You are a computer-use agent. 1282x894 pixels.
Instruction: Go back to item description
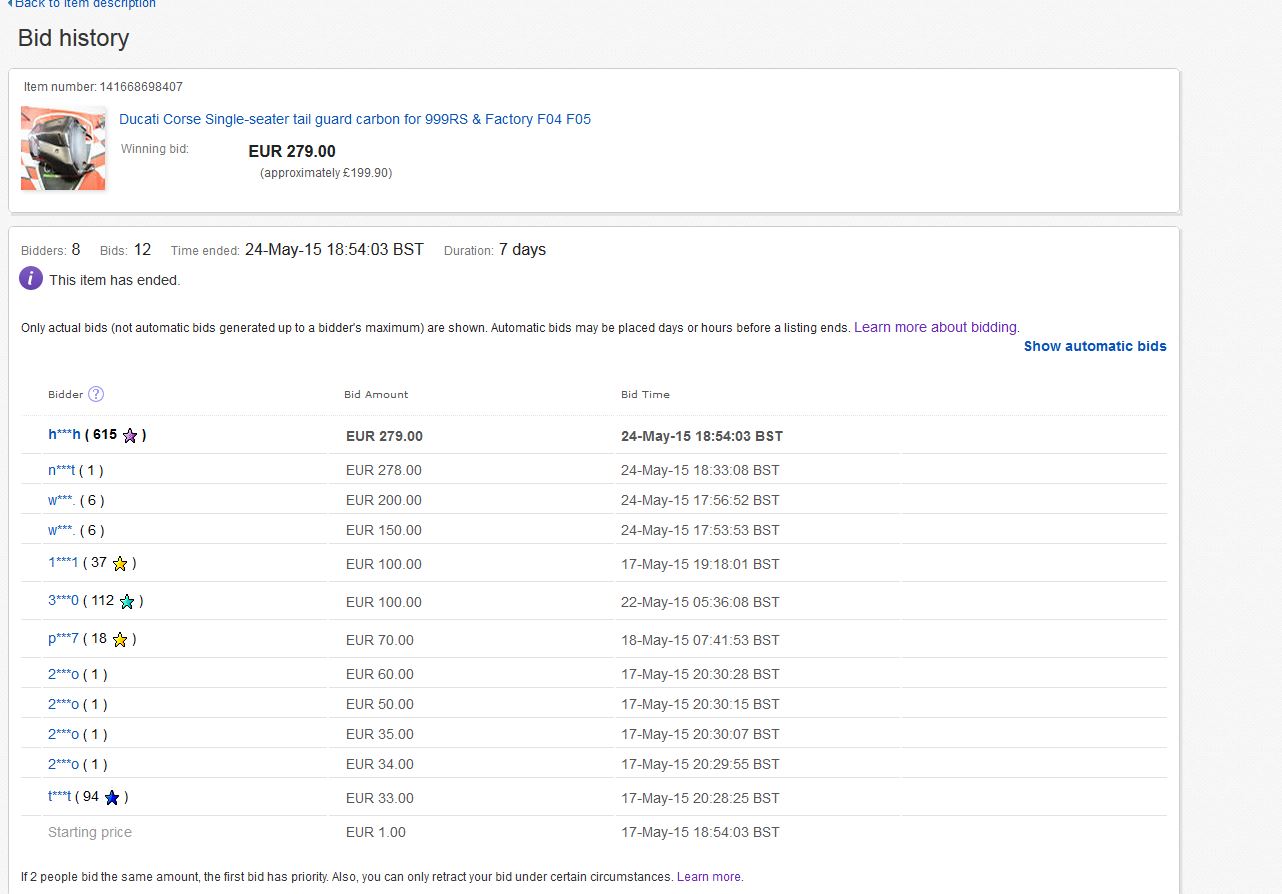click(x=84, y=4)
